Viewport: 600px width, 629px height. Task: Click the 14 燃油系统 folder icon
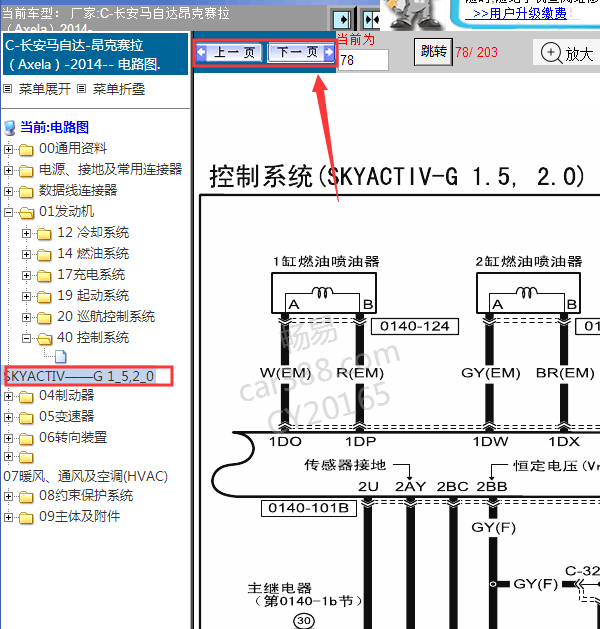[x=44, y=255]
